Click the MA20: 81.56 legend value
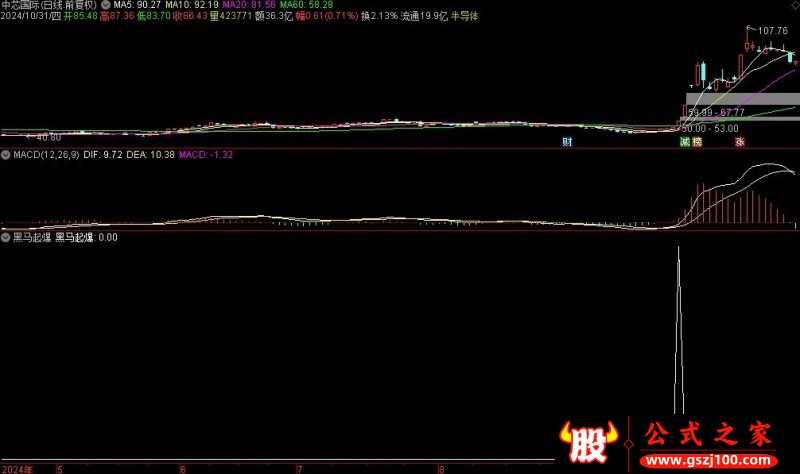 click(249, 5)
